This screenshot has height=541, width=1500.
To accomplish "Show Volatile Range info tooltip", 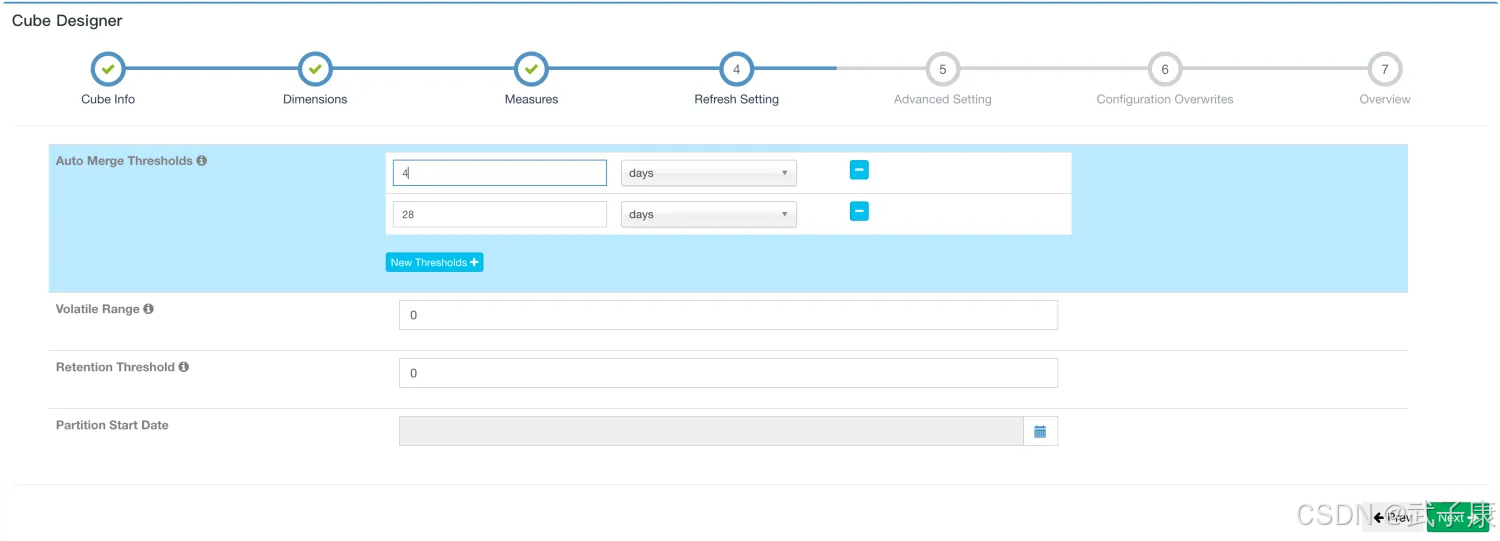I will [x=149, y=309].
